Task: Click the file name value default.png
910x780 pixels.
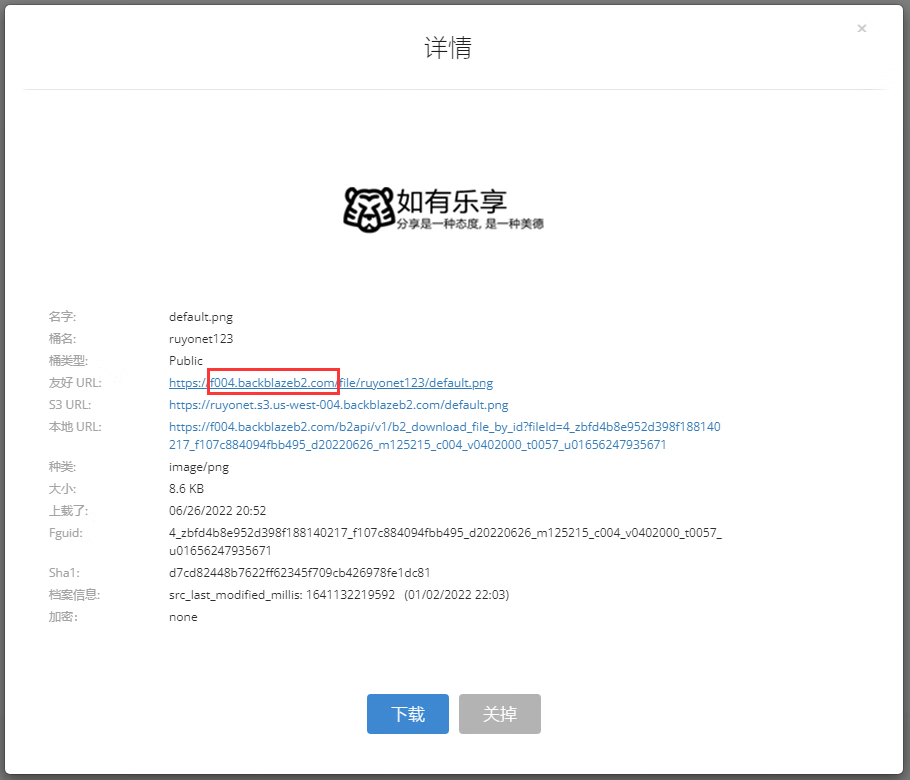Action: pyautogui.click(x=200, y=317)
